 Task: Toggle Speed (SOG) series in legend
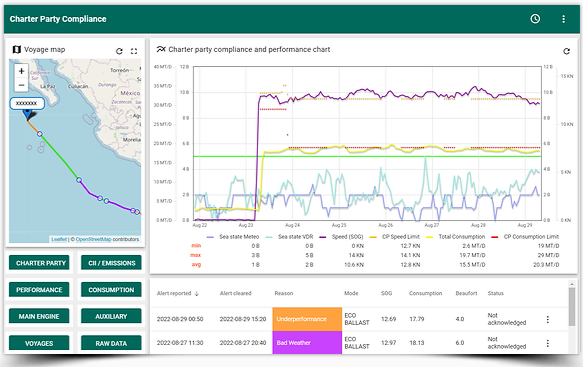[341, 236]
